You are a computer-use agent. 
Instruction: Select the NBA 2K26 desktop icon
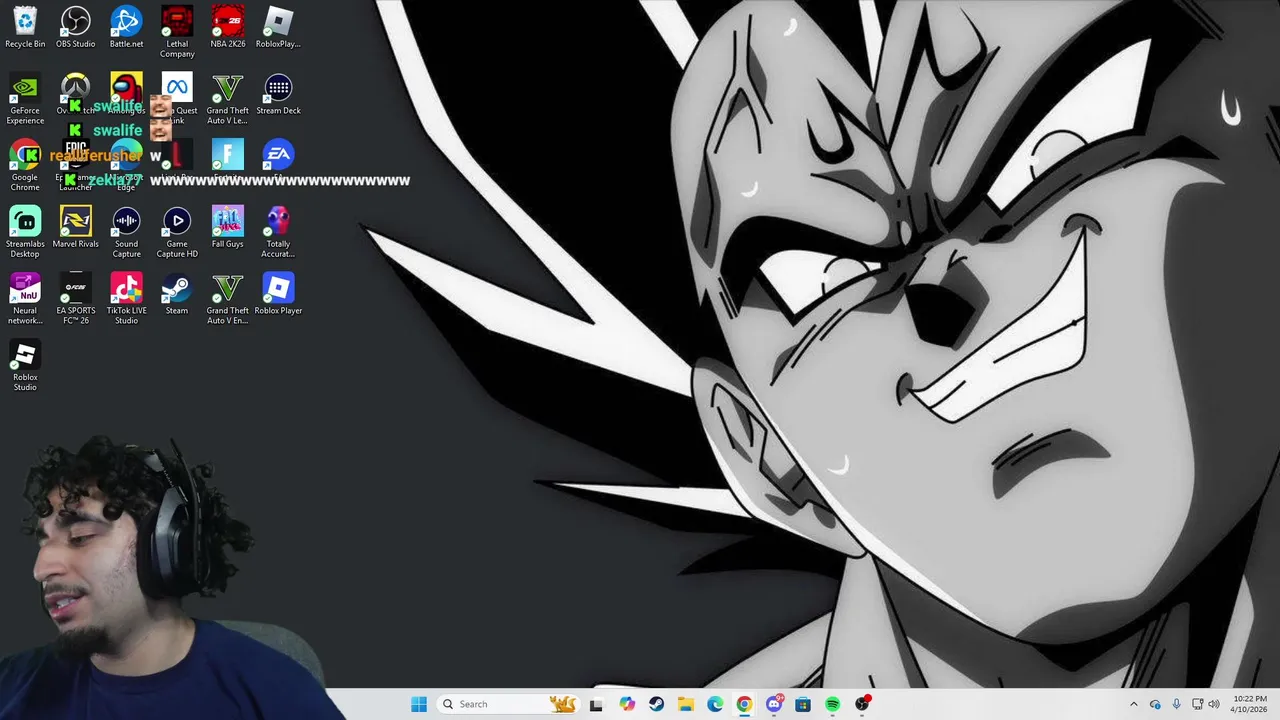[228, 27]
